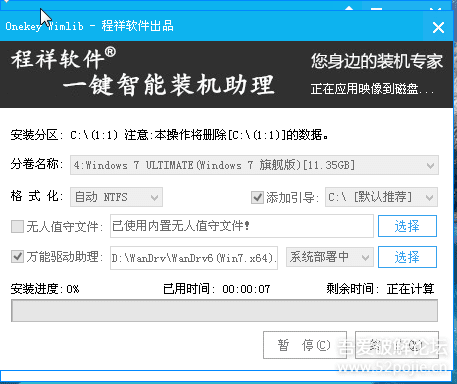Click 选择 button for 无人值守文件
Viewport: 457px width, 384px height.
coord(407,226)
